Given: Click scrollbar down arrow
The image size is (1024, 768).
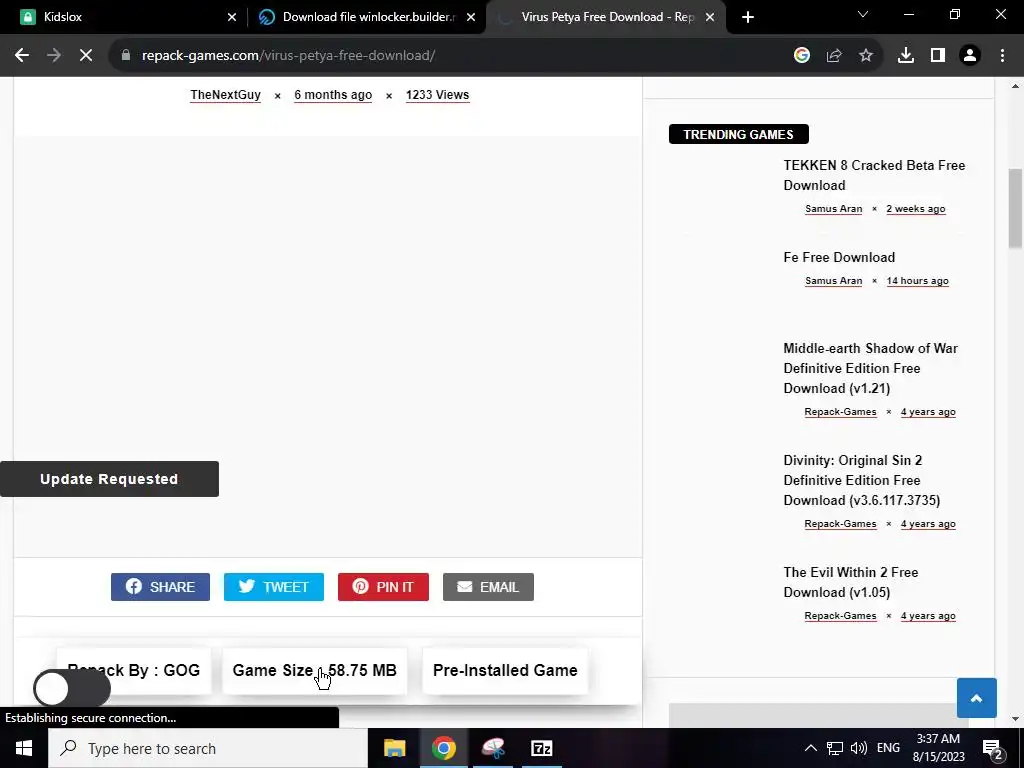Looking at the screenshot, I should 1015,719.
